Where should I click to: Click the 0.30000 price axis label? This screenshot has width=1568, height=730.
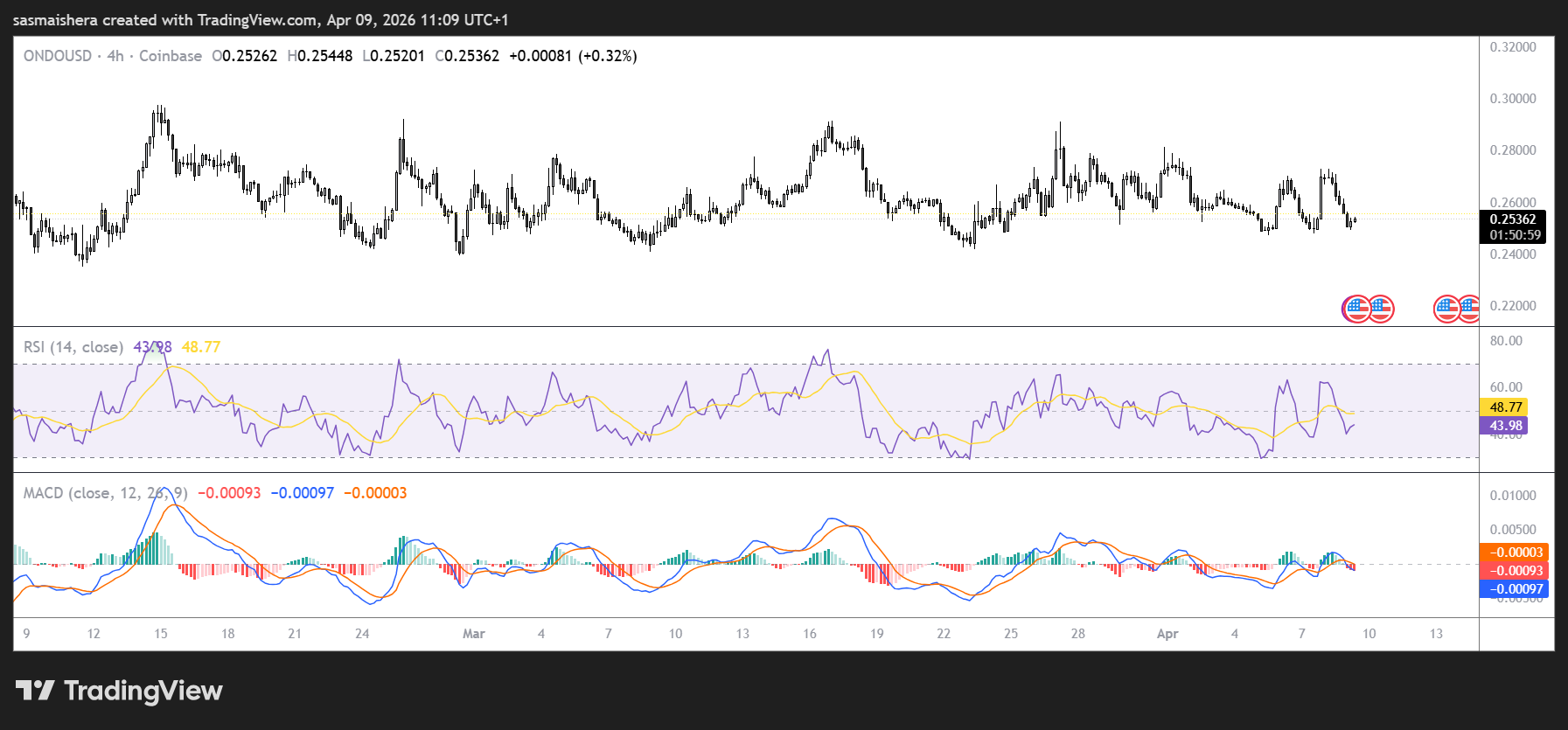[x=1513, y=99]
